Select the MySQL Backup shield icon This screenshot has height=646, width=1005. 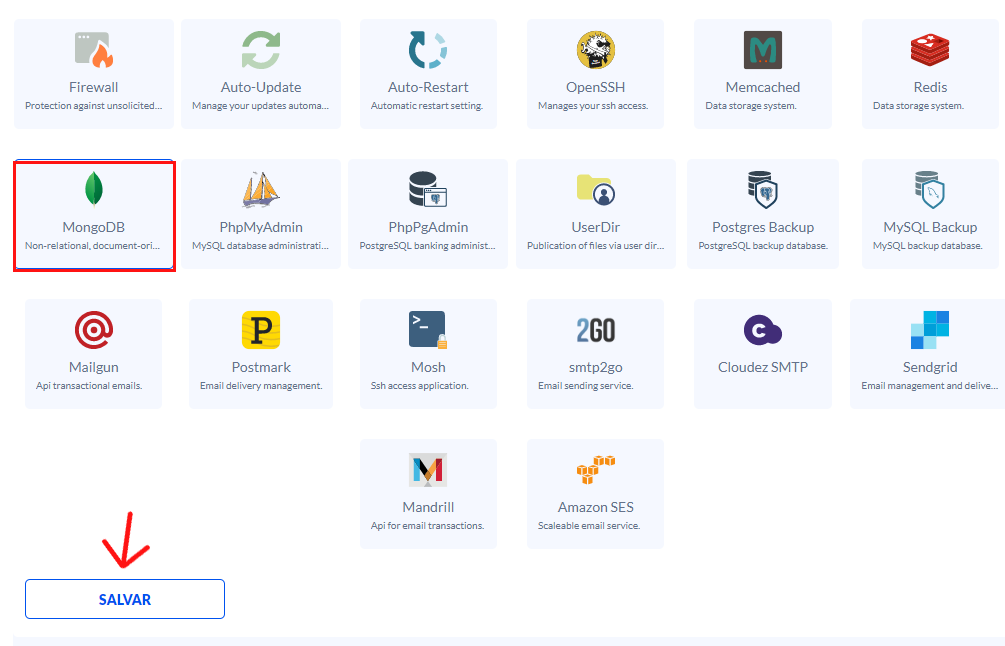point(930,189)
